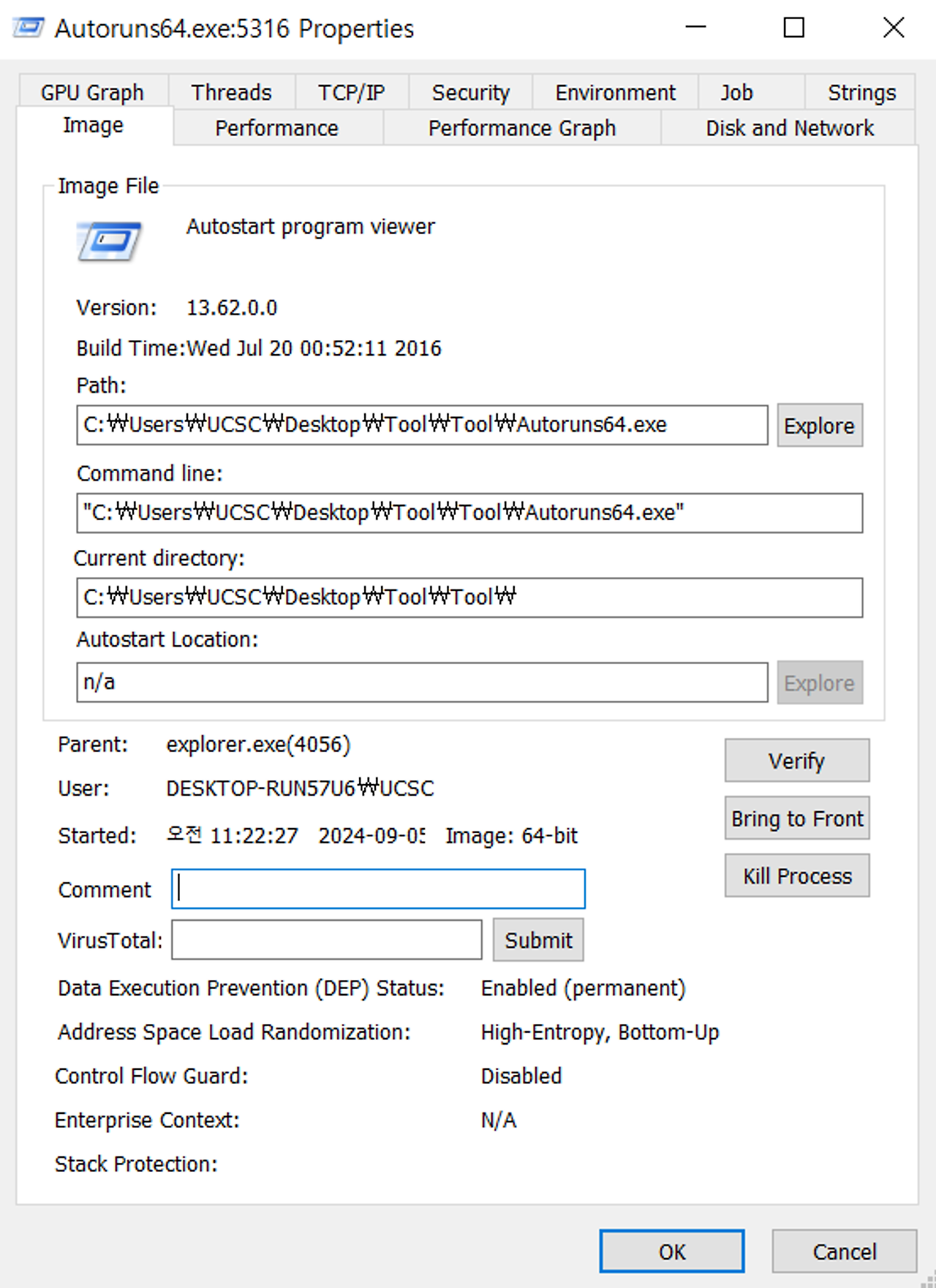Open the Disk and Network tab
The width and height of the screenshot is (936, 1288).
[x=790, y=128]
